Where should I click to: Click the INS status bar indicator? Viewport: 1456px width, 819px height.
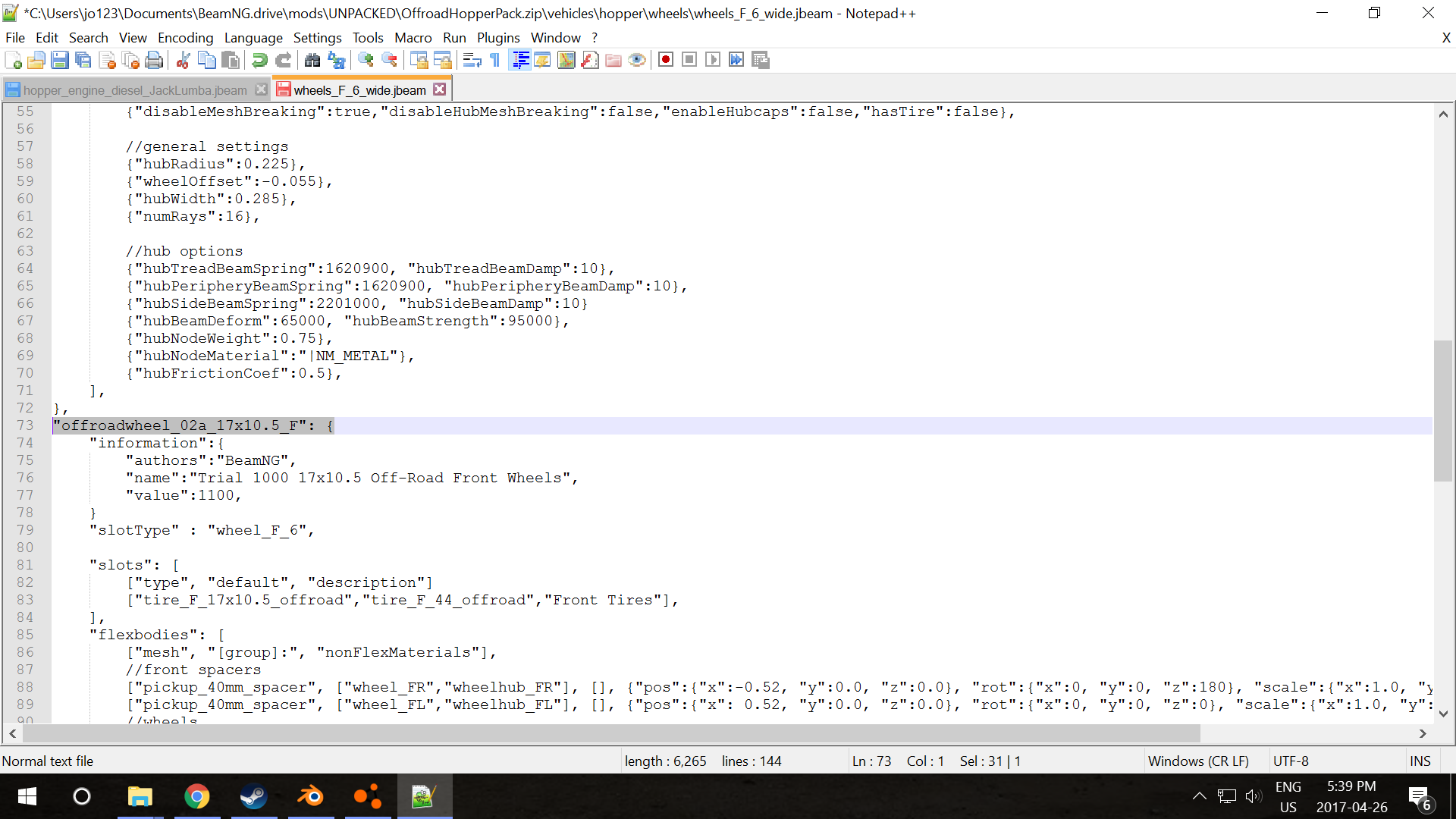pyautogui.click(x=1420, y=761)
